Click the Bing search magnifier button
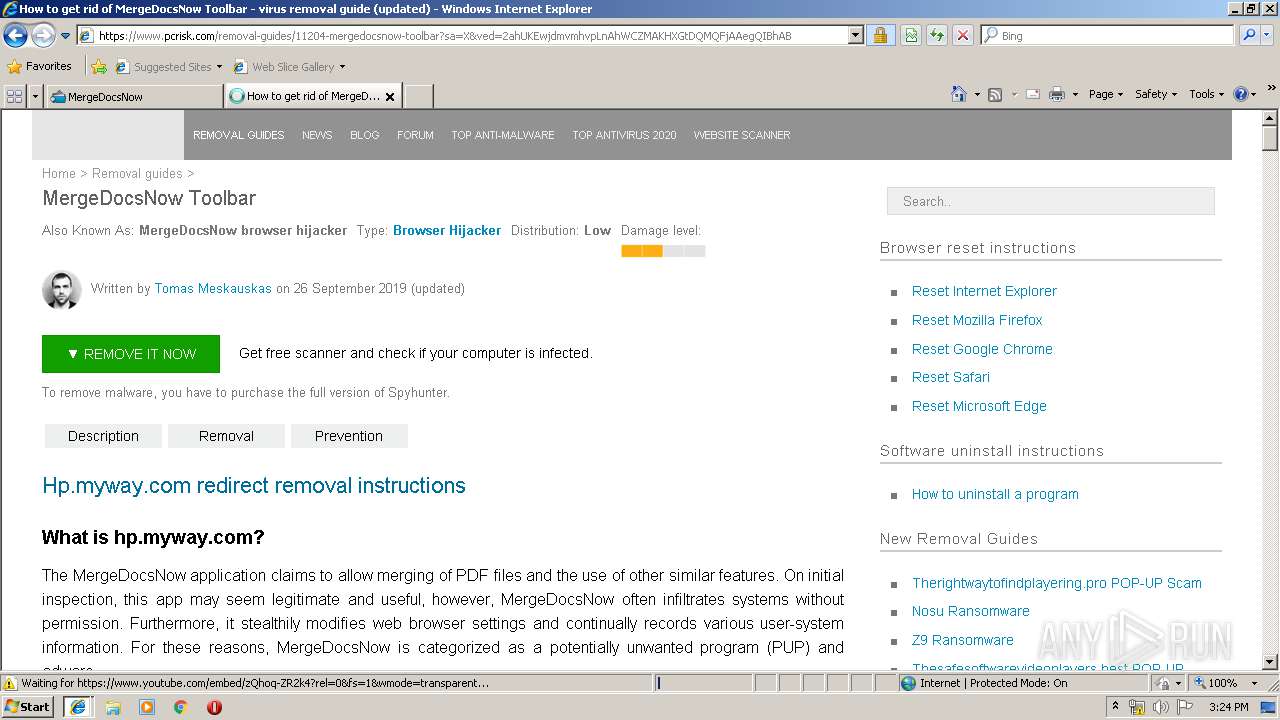Viewport: 1280px width, 720px height. coord(1248,35)
